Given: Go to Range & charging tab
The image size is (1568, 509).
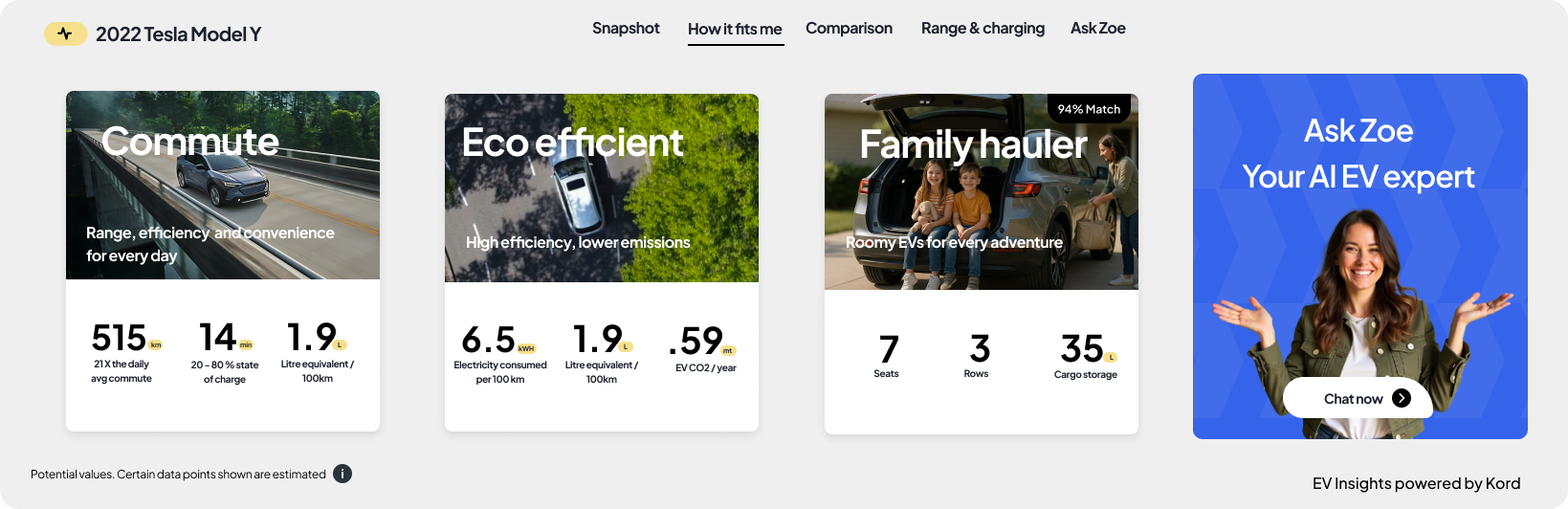Looking at the screenshot, I should click(983, 29).
